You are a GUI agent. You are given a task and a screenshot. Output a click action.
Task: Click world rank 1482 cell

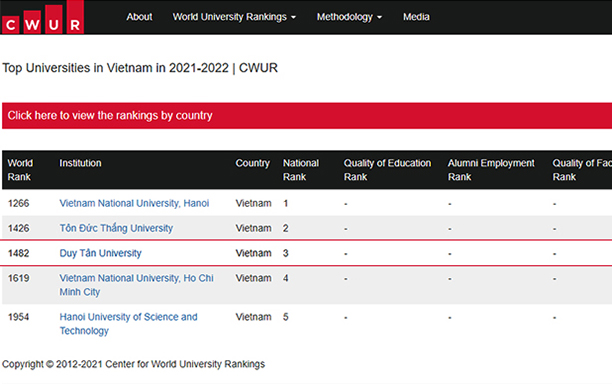(18, 253)
